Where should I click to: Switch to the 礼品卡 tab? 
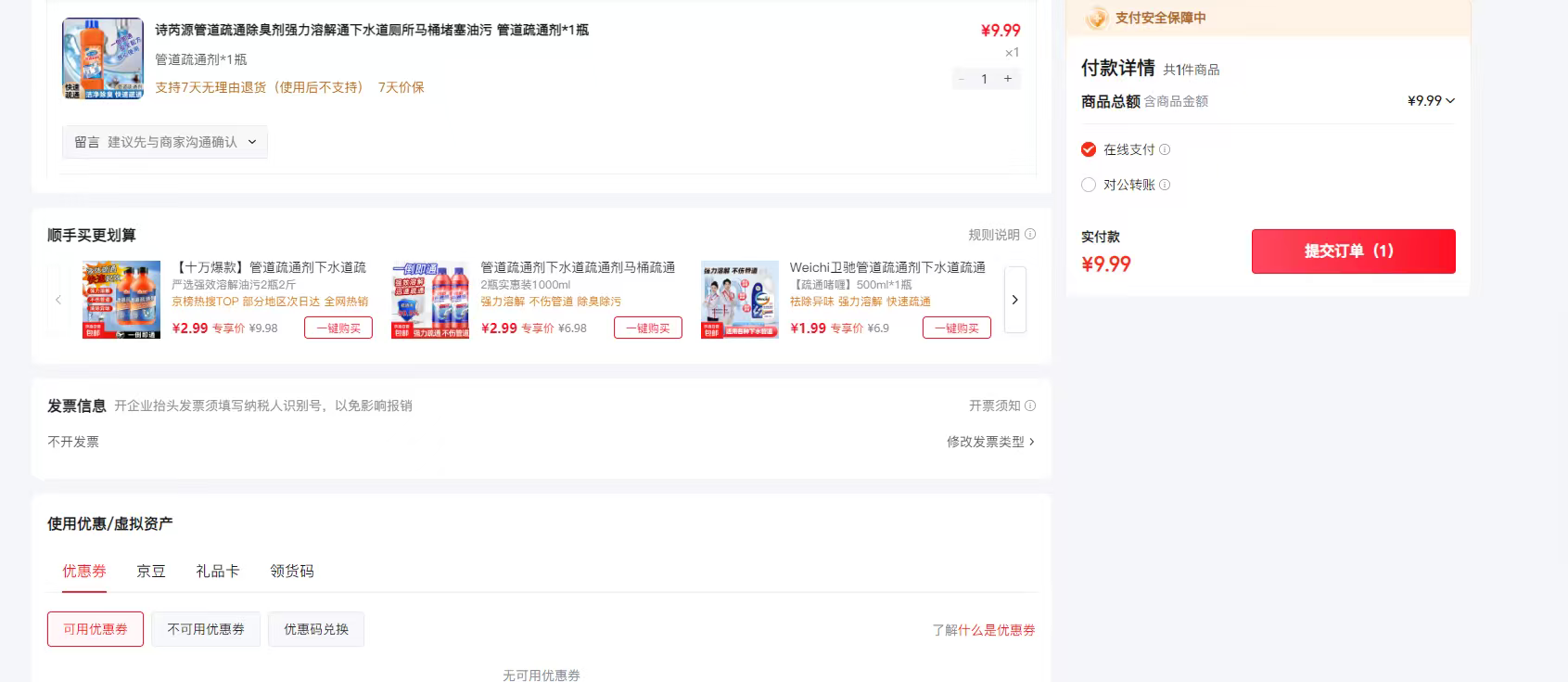pyautogui.click(x=217, y=572)
